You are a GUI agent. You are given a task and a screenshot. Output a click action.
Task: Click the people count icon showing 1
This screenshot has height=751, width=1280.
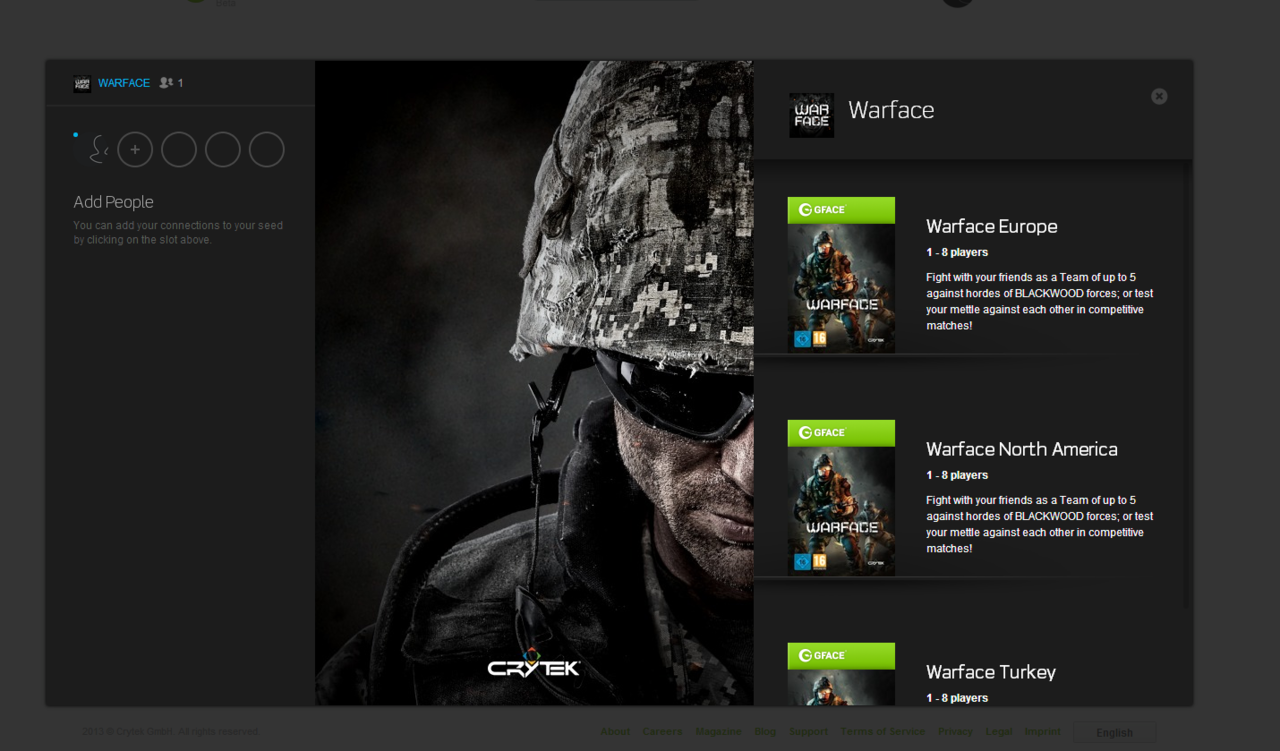click(166, 83)
